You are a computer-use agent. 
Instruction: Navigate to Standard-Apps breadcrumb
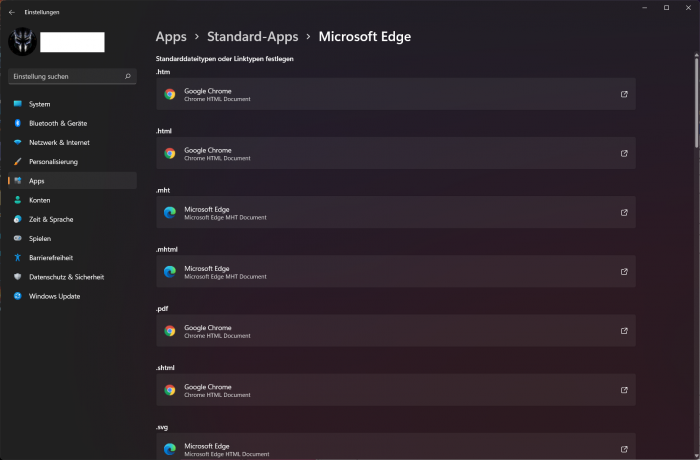(253, 37)
